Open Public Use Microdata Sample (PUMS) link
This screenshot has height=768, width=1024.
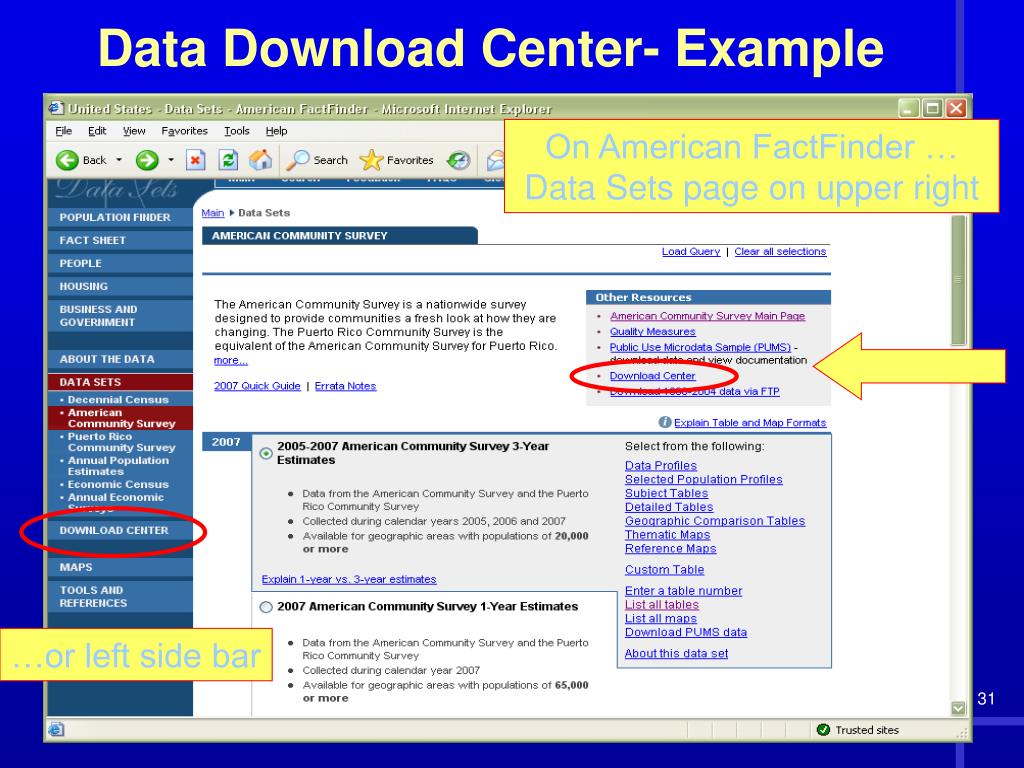tap(700, 347)
